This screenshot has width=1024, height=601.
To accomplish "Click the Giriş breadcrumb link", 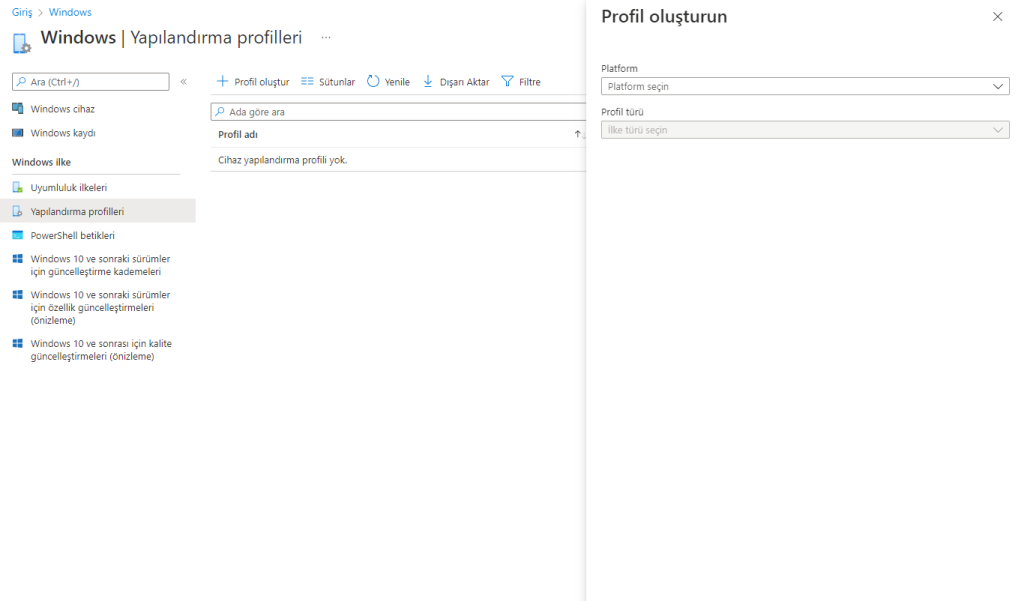I will point(22,12).
